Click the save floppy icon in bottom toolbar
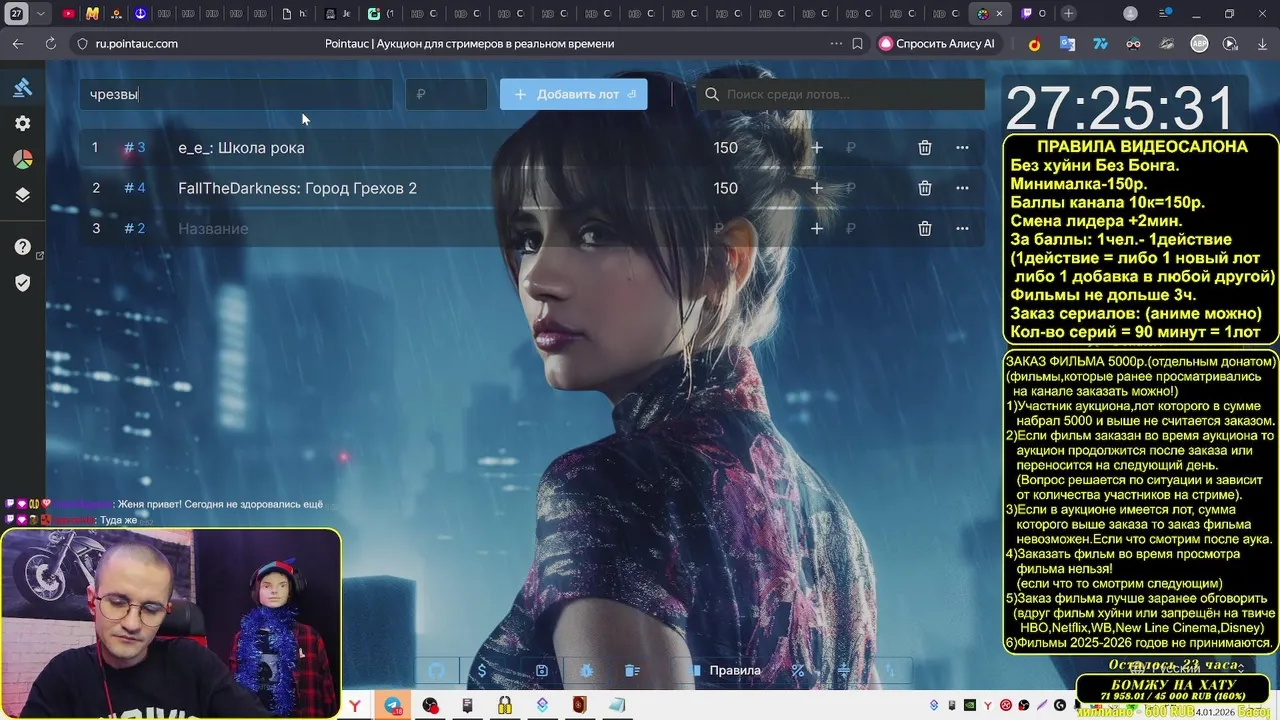 tap(541, 670)
